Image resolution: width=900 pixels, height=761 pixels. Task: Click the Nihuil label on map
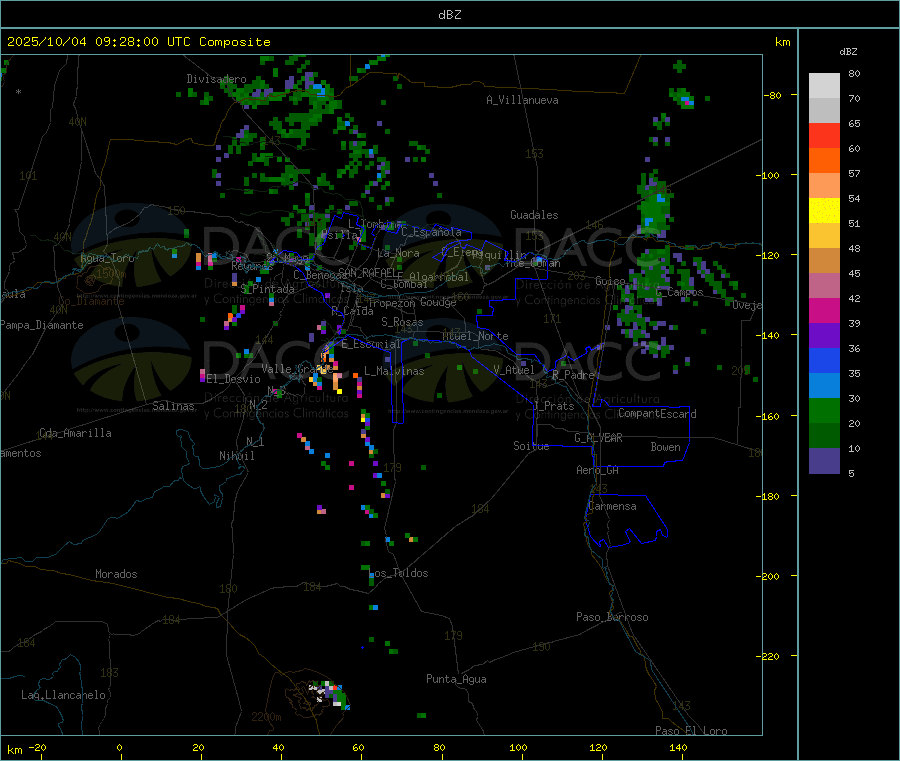point(236,456)
